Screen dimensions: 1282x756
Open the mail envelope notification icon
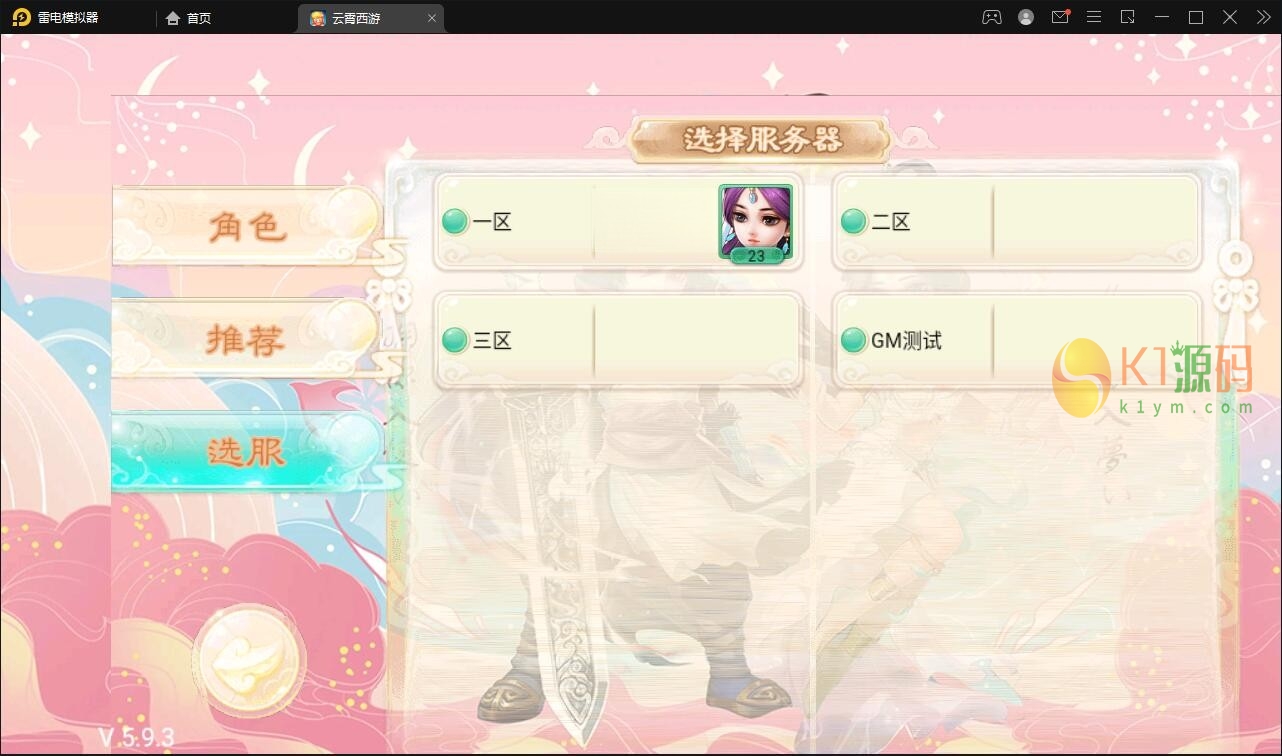(x=1060, y=17)
